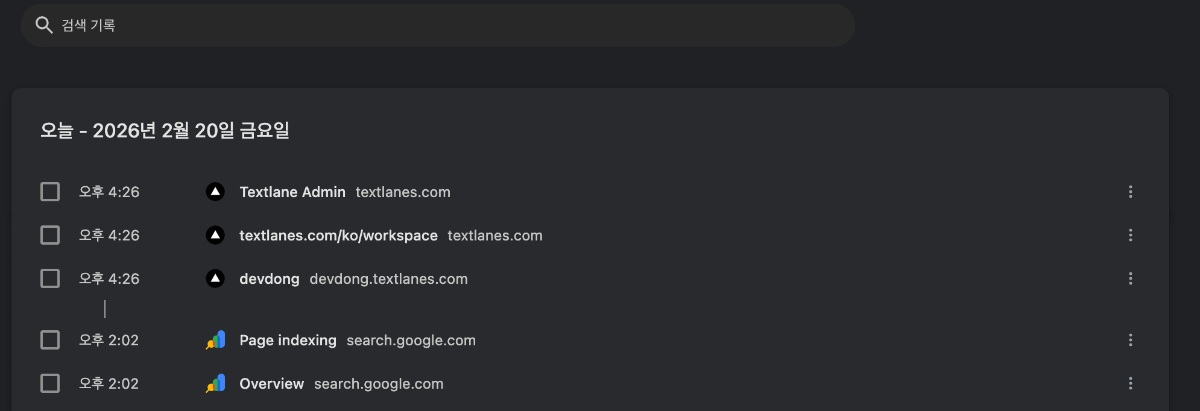Click the devdong site favicon

214,278
